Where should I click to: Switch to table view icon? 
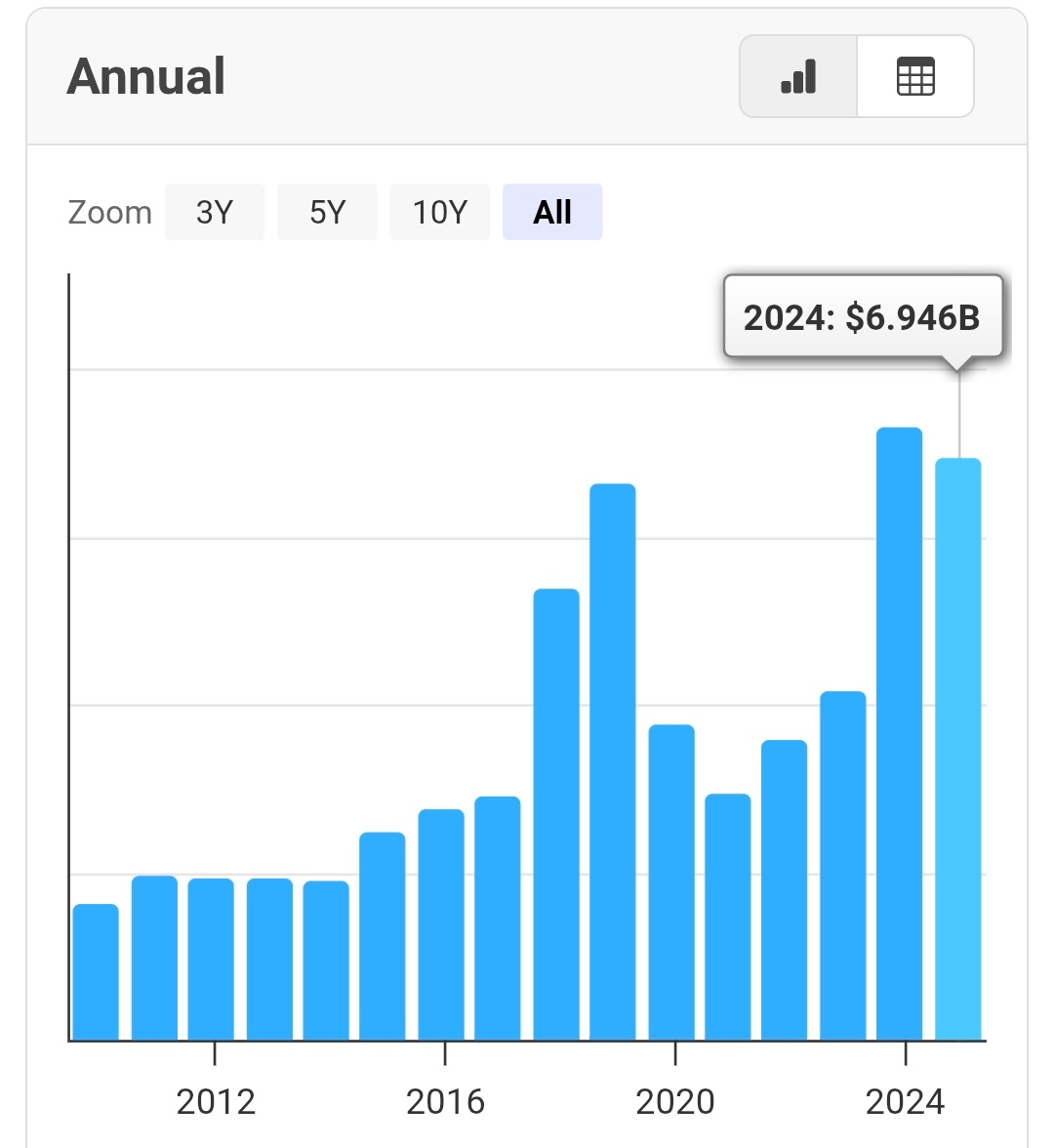coord(915,76)
